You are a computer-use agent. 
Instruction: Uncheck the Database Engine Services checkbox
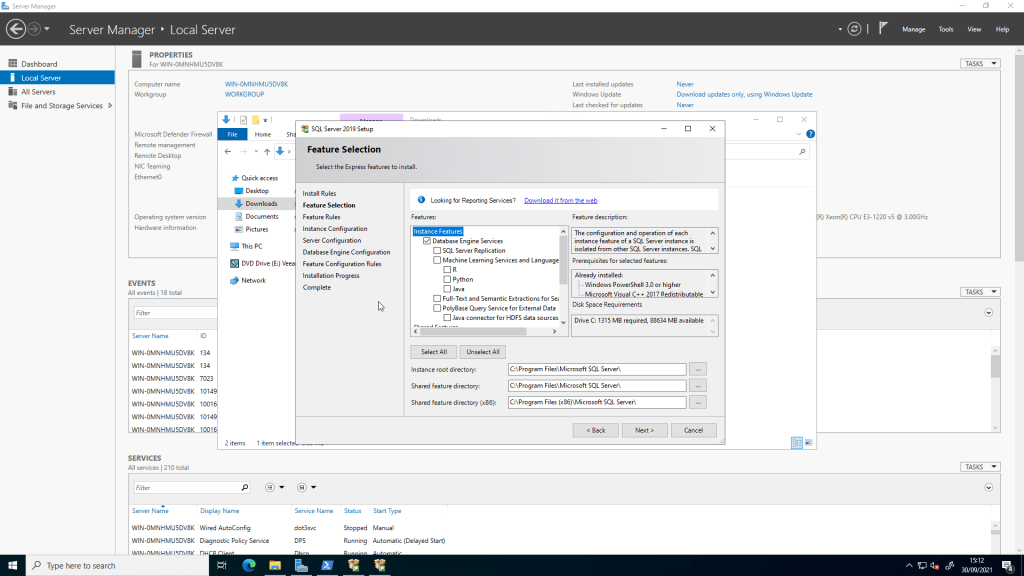point(427,241)
